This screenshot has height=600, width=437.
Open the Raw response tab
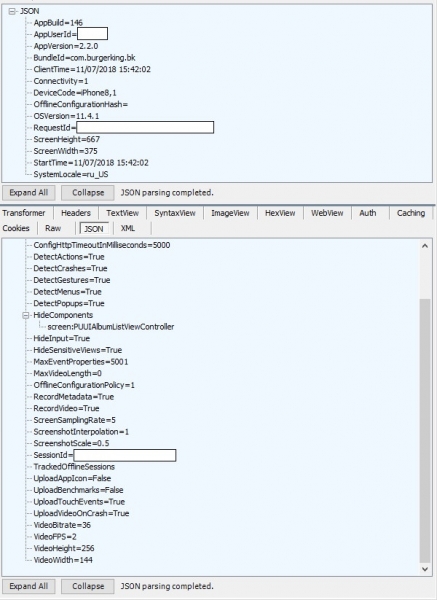[53, 228]
